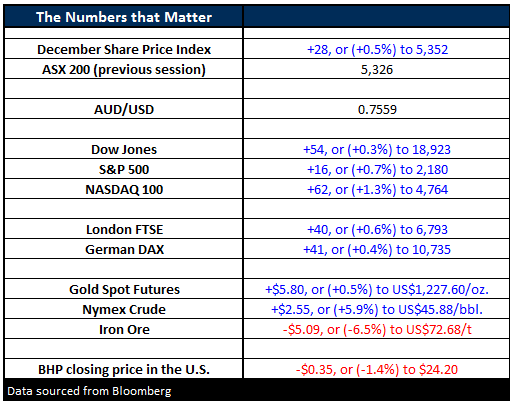
Task: Select the Gold Spot Futures label
Action: click(124, 289)
